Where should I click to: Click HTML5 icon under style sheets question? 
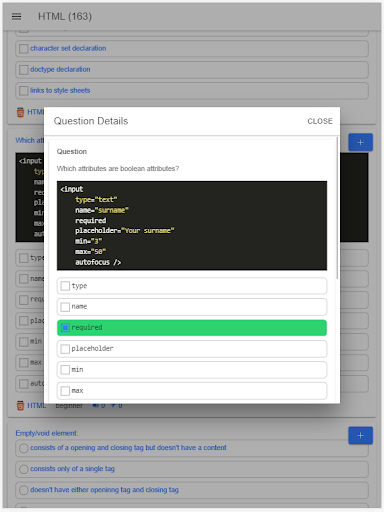[x=20, y=112]
